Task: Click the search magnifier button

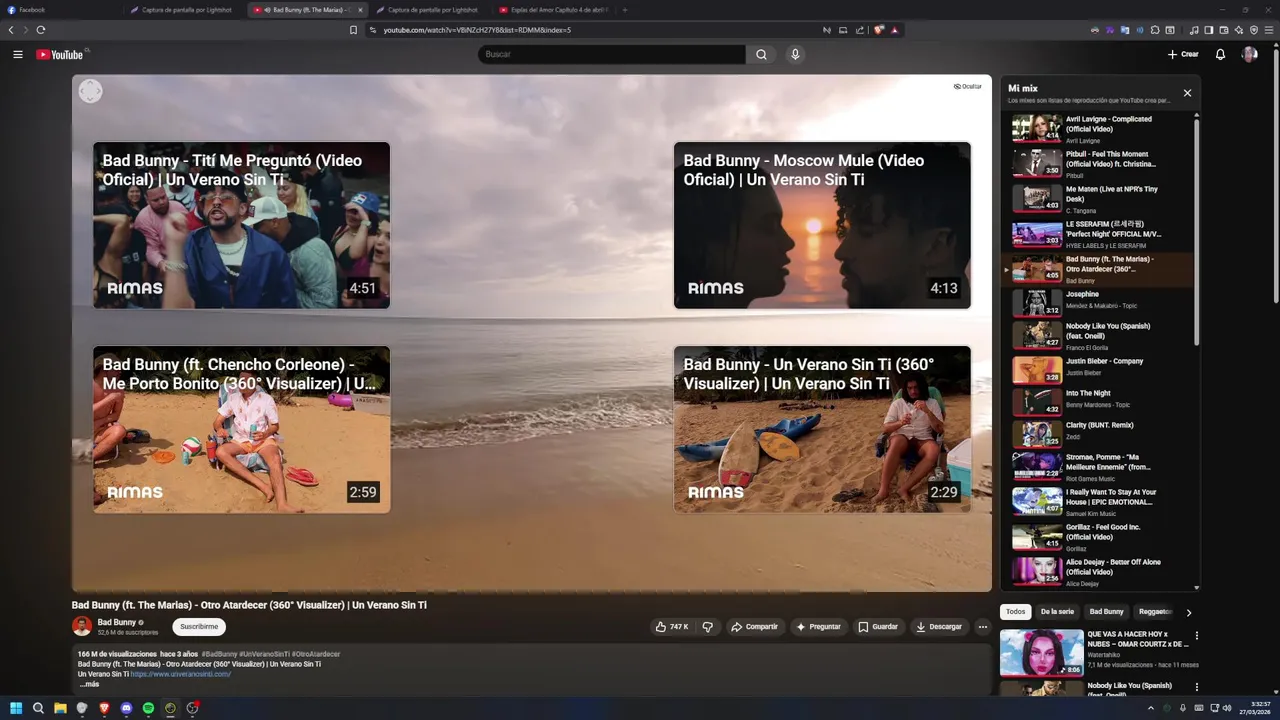Action: (x=761, y=54)
